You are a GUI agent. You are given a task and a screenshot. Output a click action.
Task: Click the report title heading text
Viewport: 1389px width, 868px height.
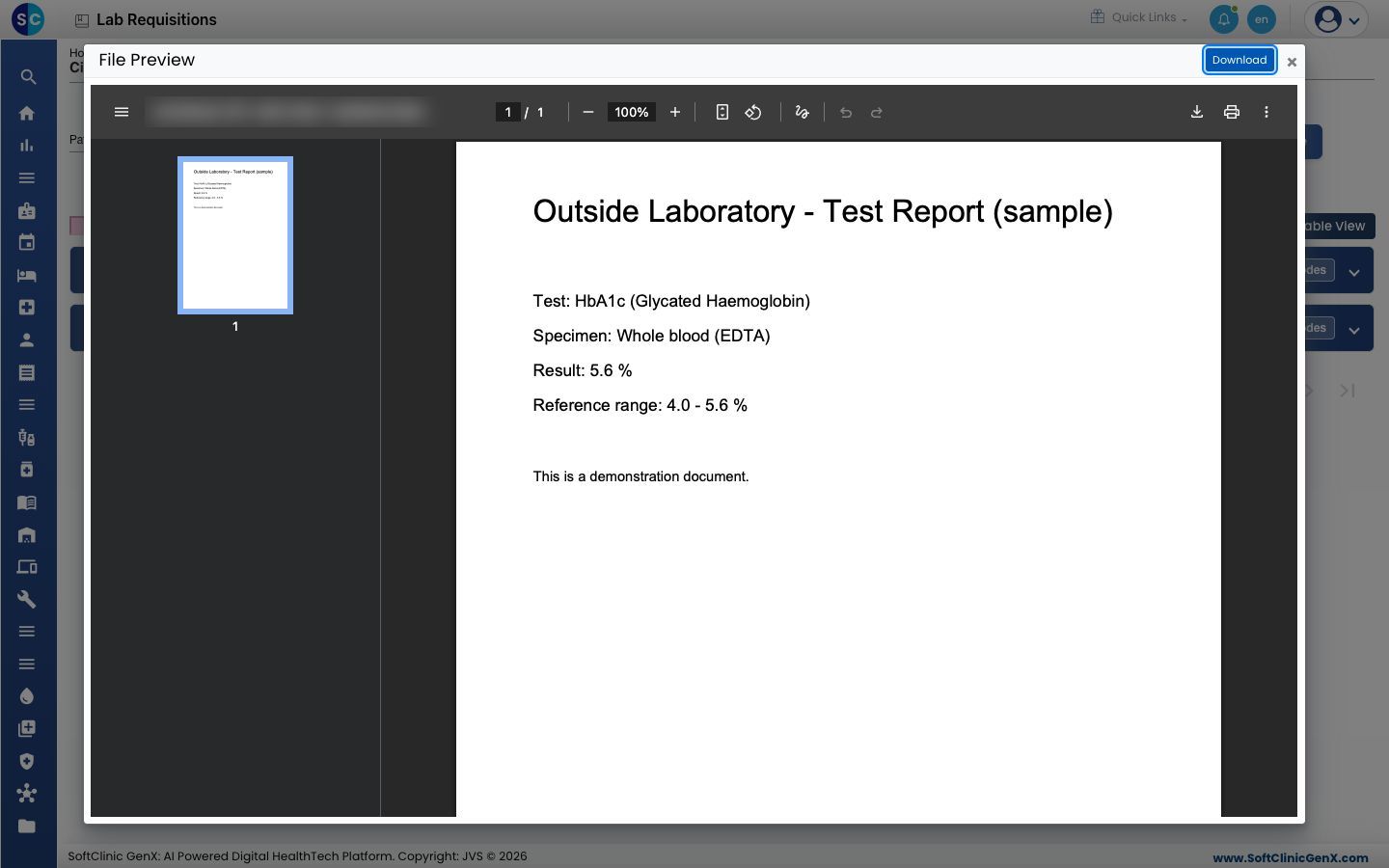(x=823, y=211)
